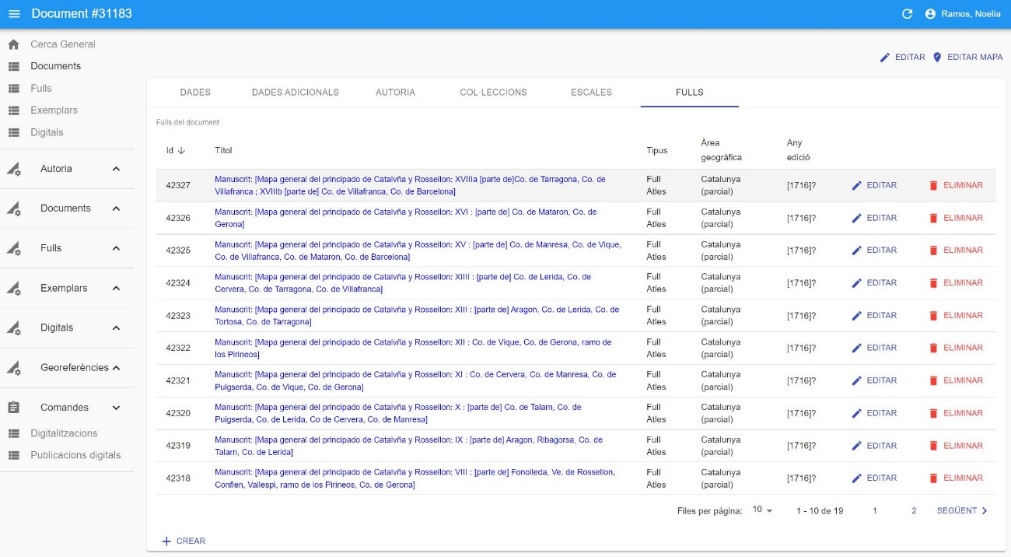Click the list icon beside Exemplars
The image size is (1011, 557).
point(14,110)
